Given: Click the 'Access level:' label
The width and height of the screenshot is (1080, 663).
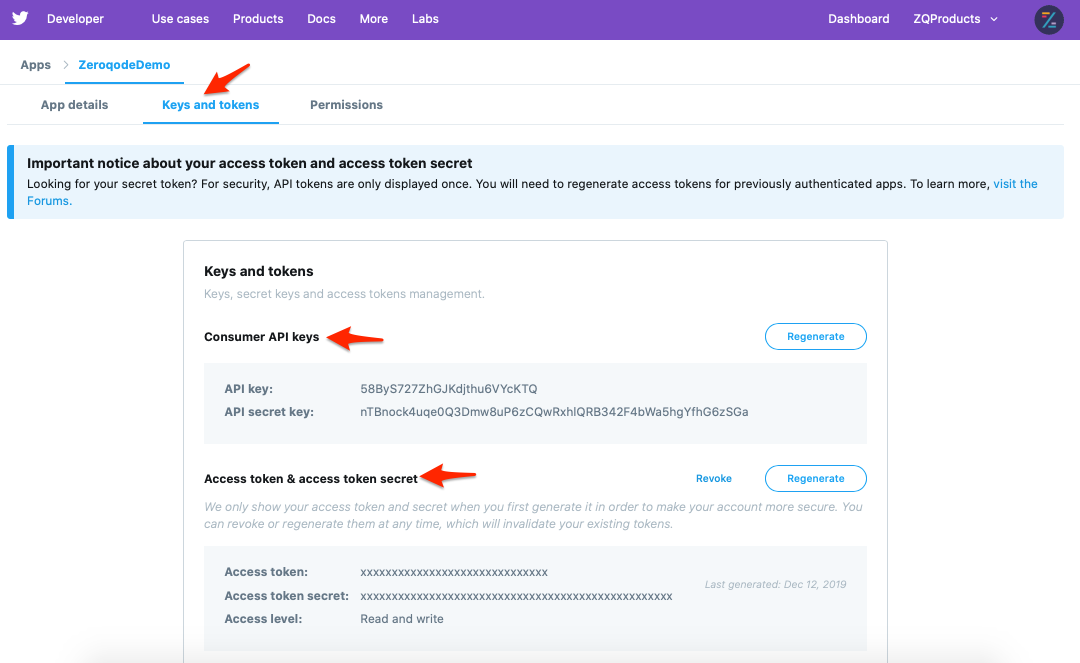Looking at the screenshot, I should point(263,619).
